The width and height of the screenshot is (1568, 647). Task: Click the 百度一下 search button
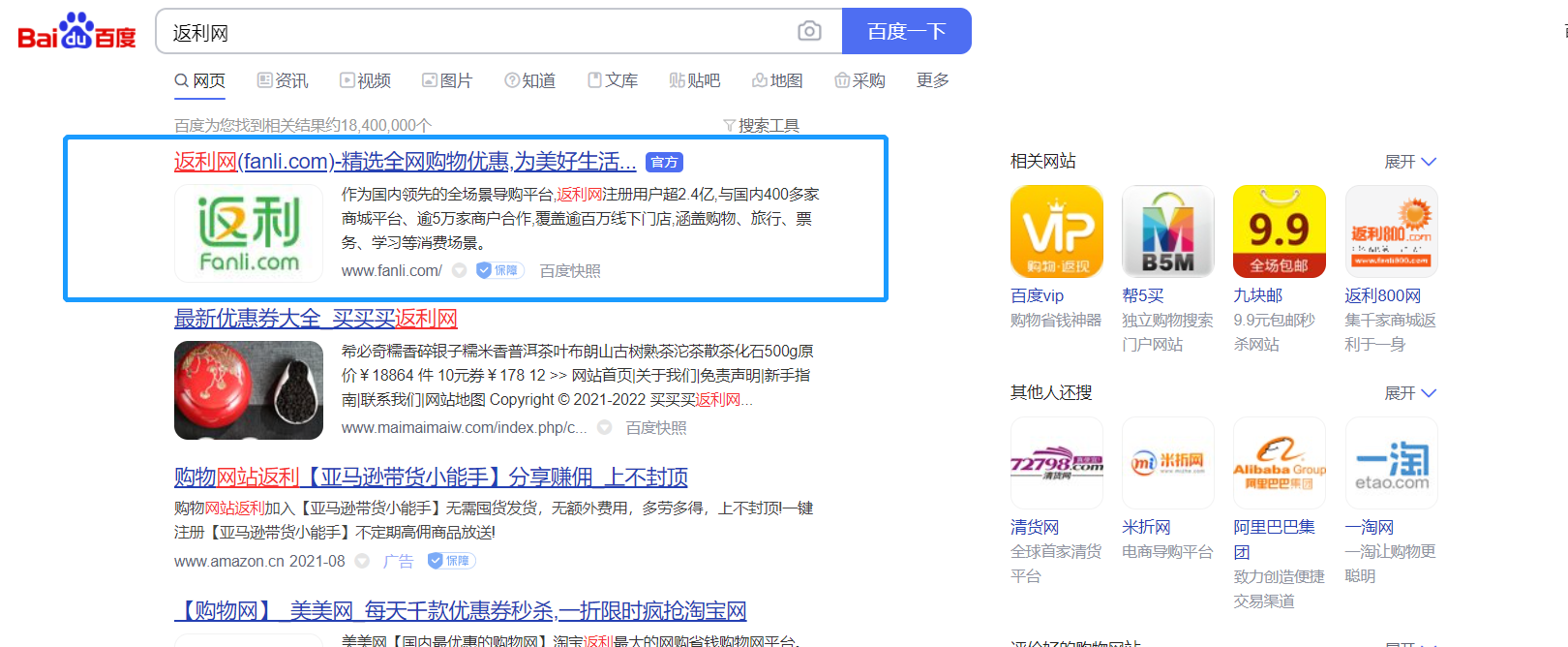click(x=906, y=31)
